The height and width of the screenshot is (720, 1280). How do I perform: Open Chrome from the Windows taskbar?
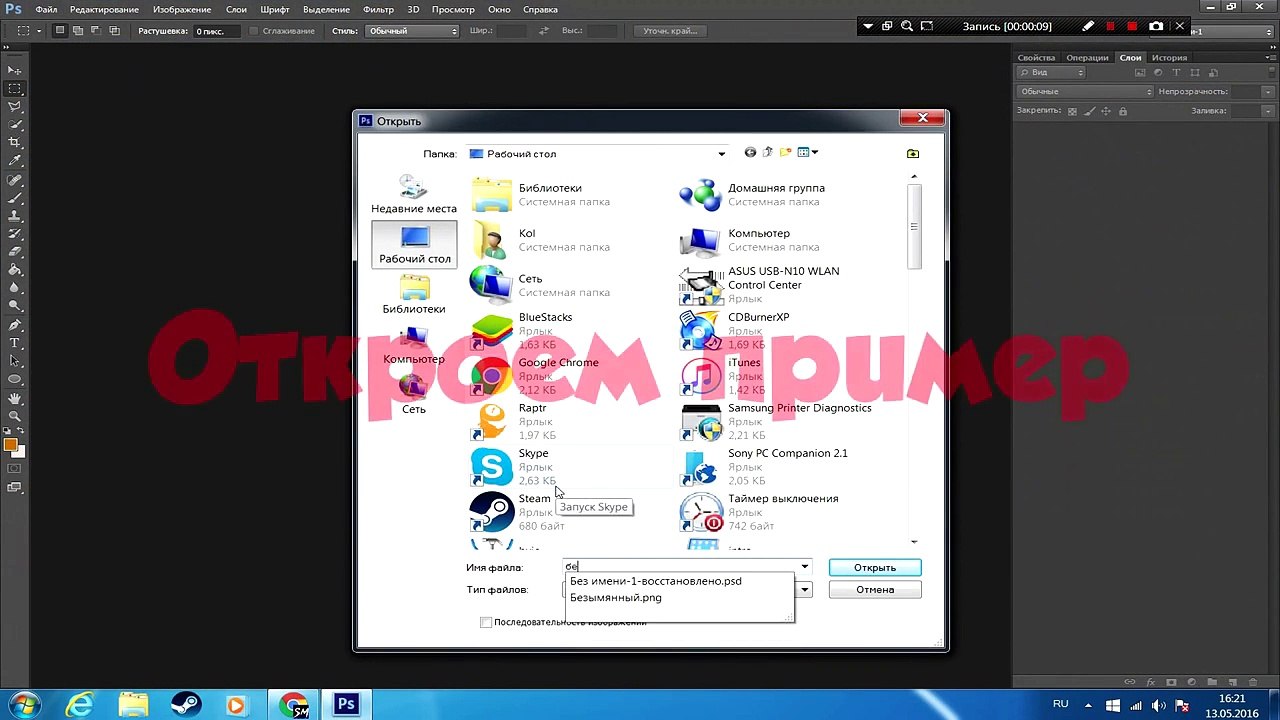[294, 705]
